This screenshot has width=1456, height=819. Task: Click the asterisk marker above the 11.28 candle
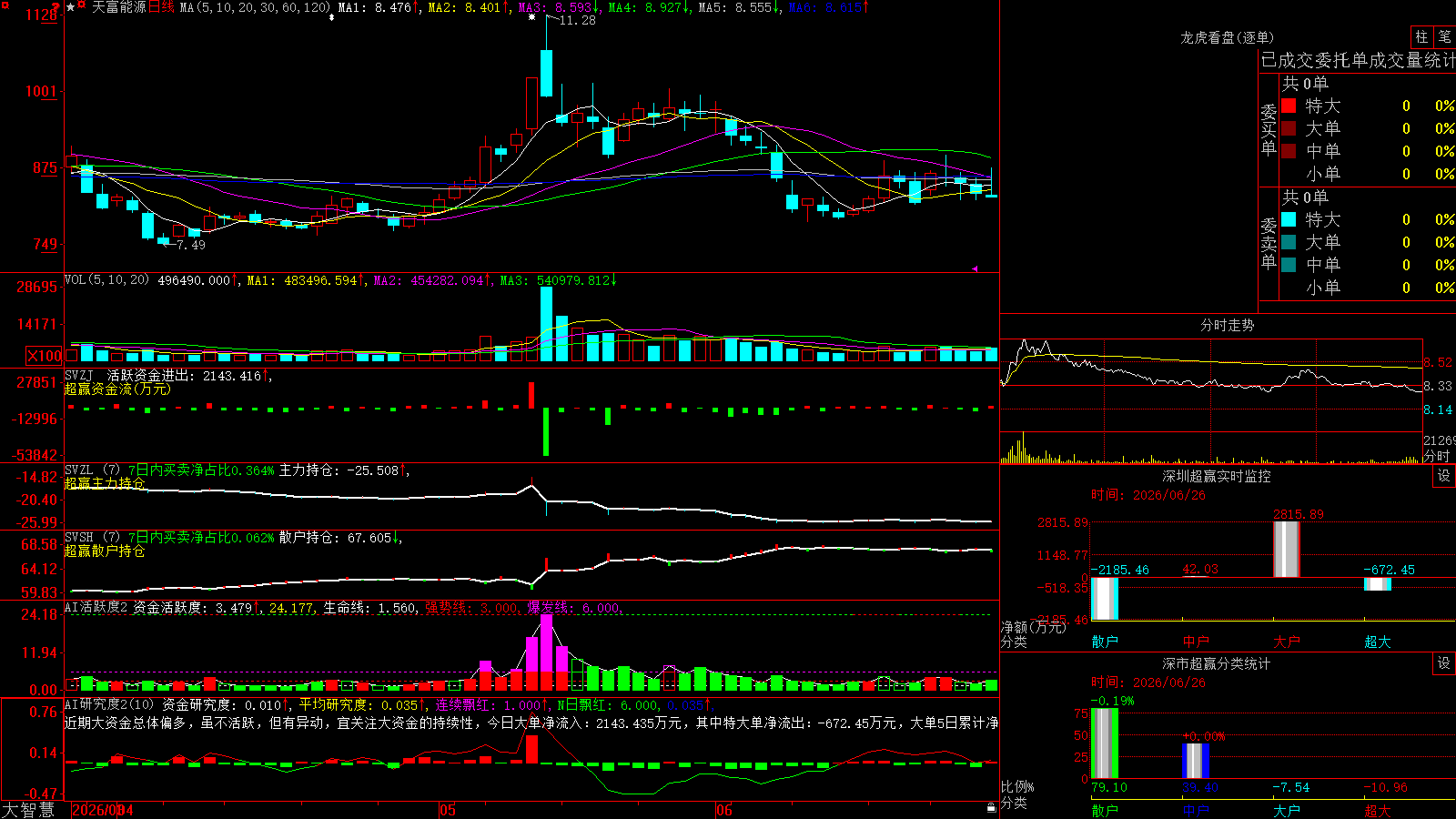531,17
